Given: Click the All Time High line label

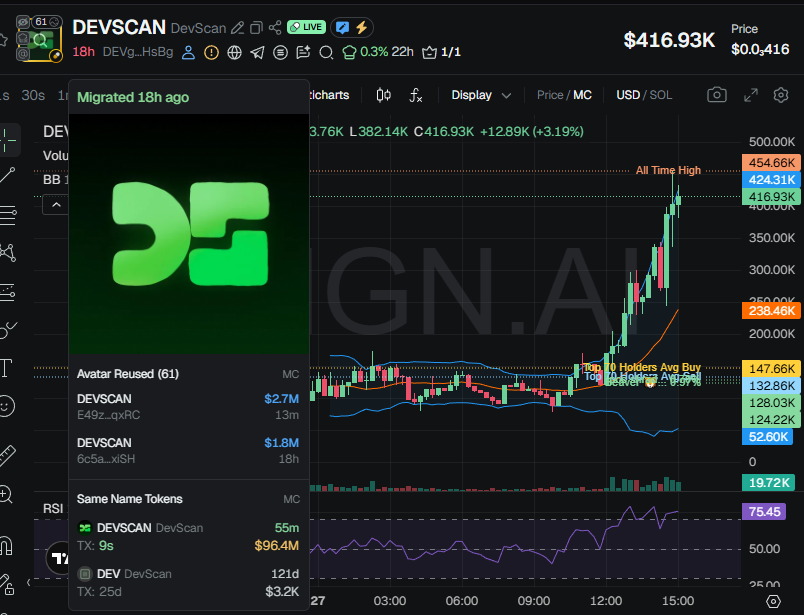Looking at the screenshot, I should point(668,170).
